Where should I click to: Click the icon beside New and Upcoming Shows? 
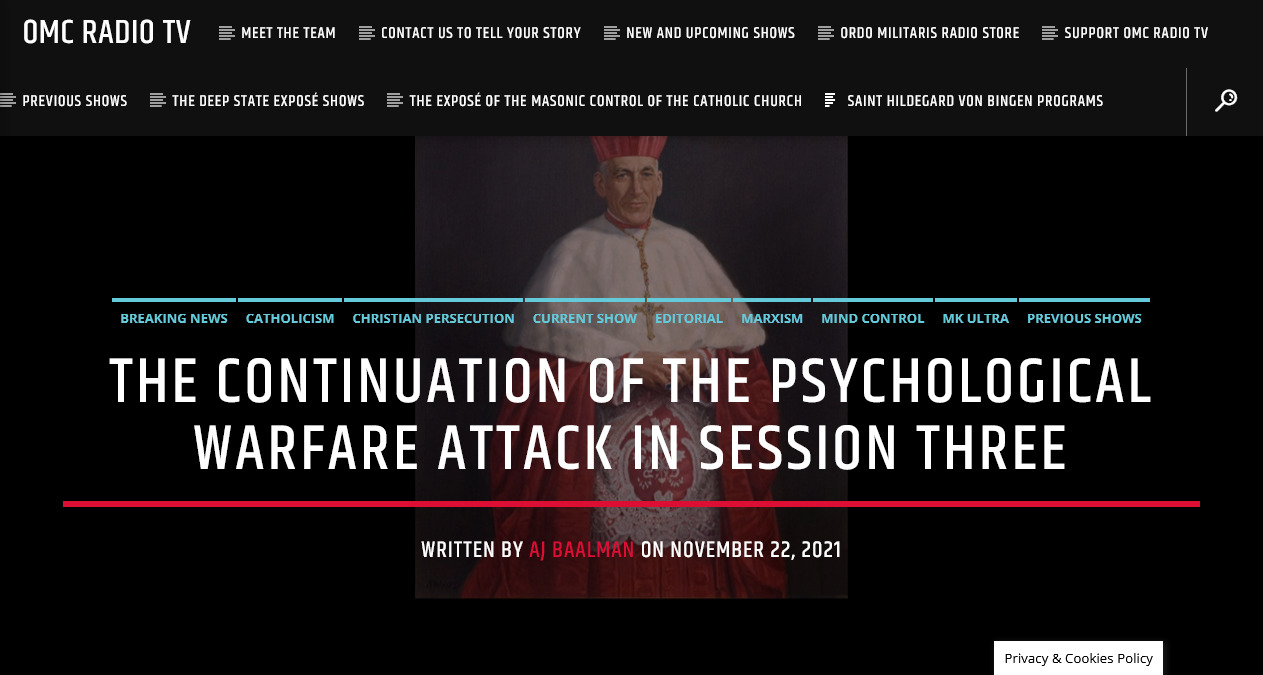pos(611,33)
